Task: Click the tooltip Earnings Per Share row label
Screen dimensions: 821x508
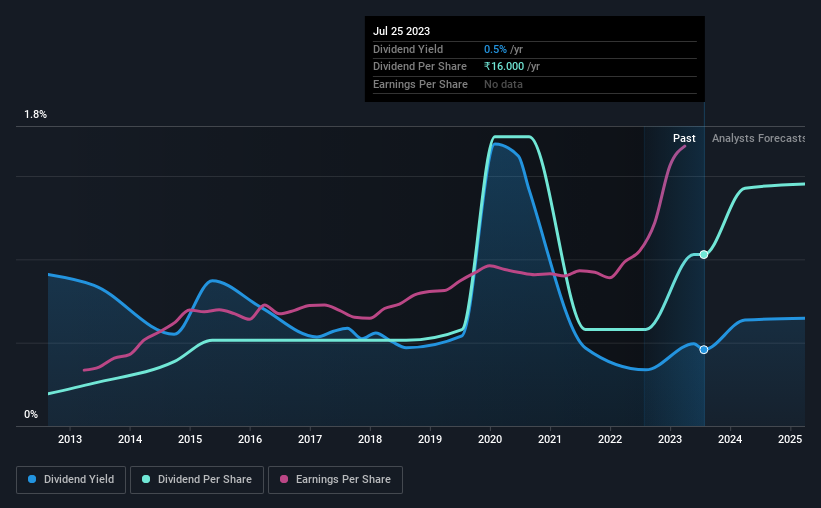Action: click(420, 84)
